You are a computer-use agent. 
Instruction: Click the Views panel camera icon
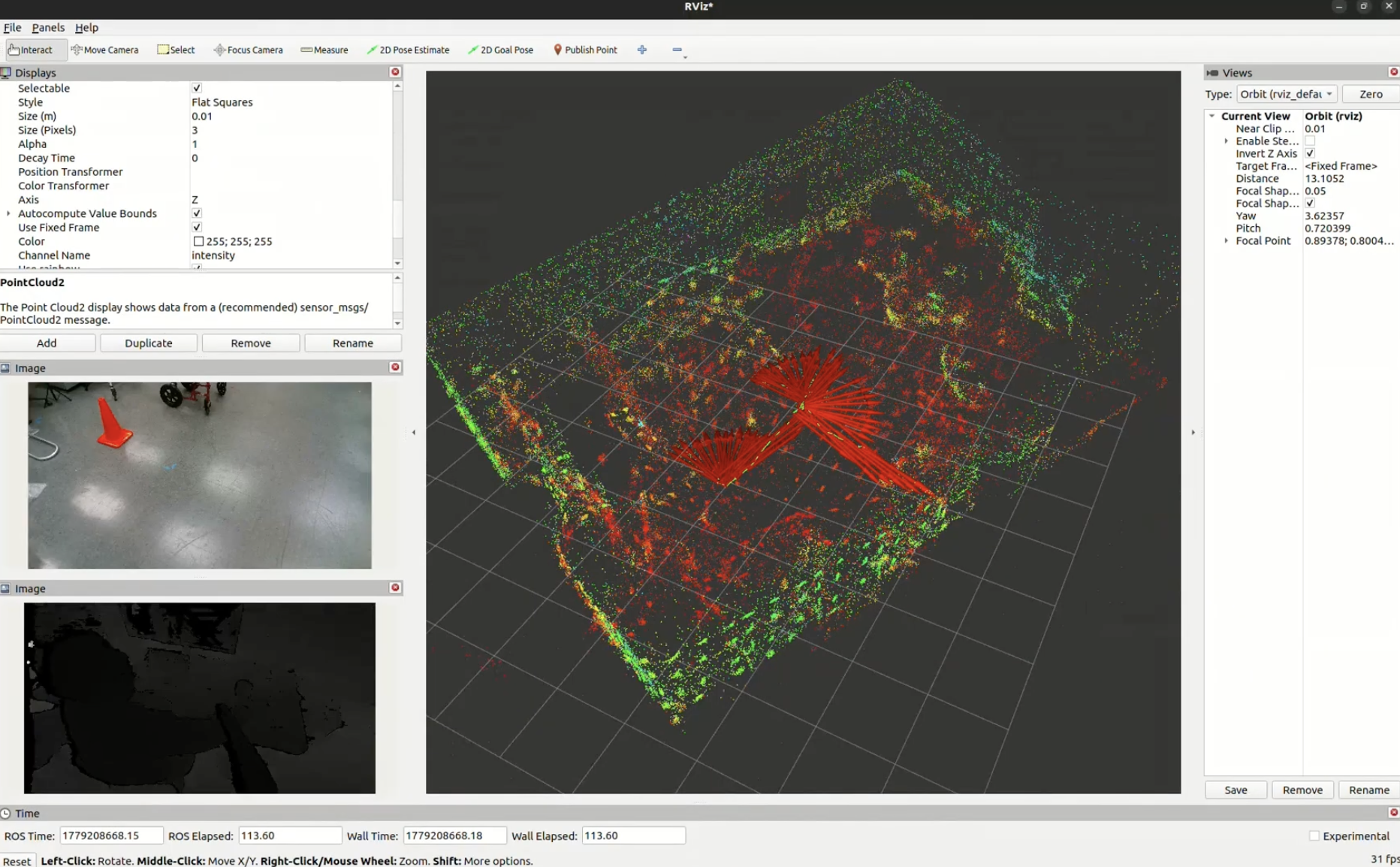pos(1212,73)
